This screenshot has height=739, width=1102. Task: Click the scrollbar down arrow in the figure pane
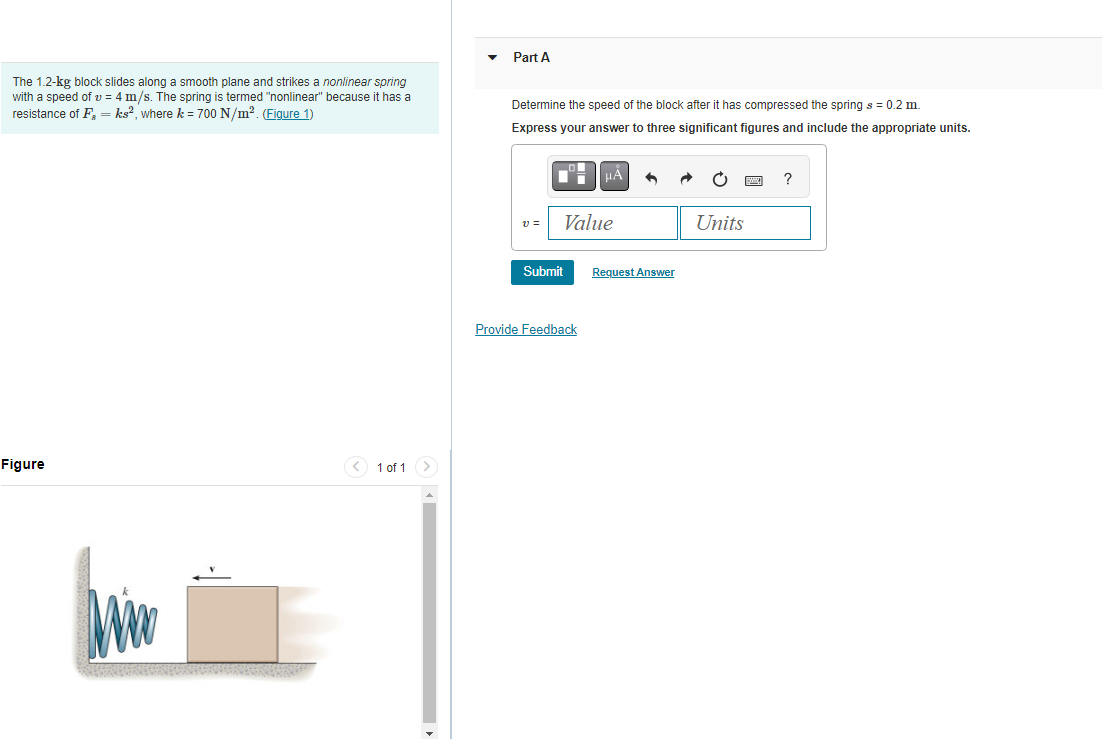[429, 732]
